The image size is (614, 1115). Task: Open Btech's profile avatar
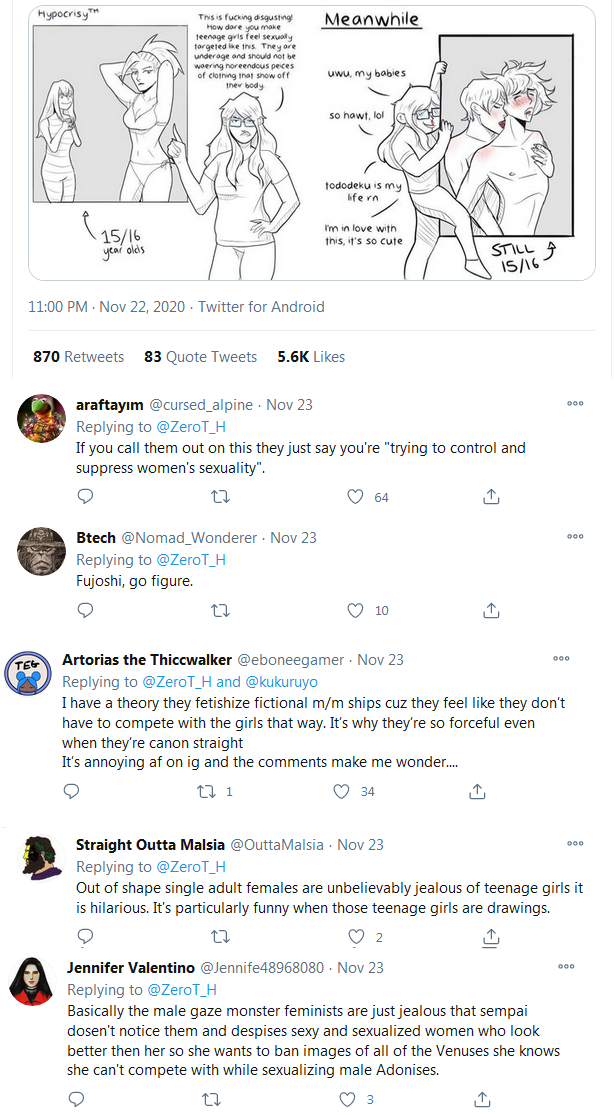click(x=42, y=550)
